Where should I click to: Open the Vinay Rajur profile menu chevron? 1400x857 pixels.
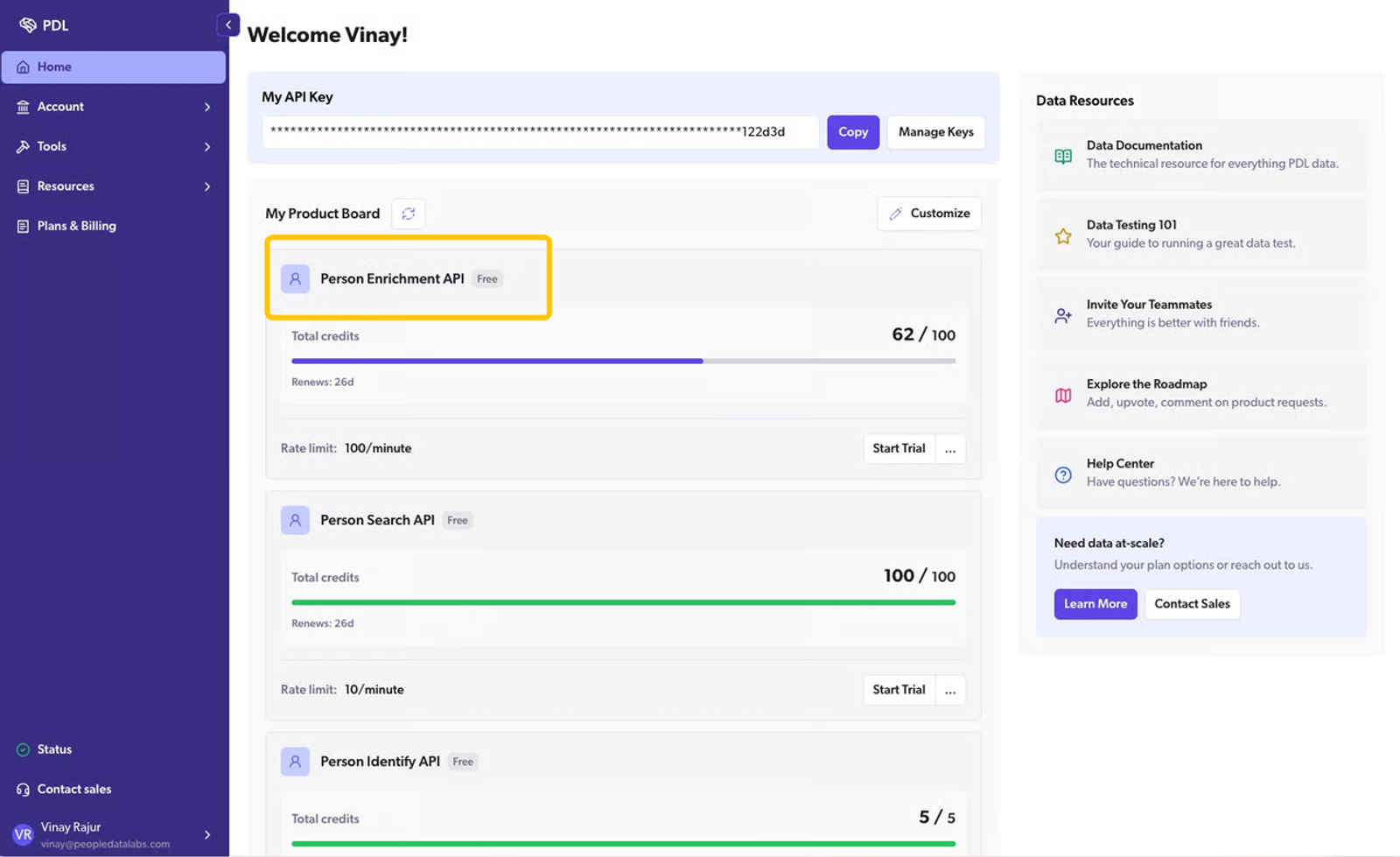coord(207,835)
